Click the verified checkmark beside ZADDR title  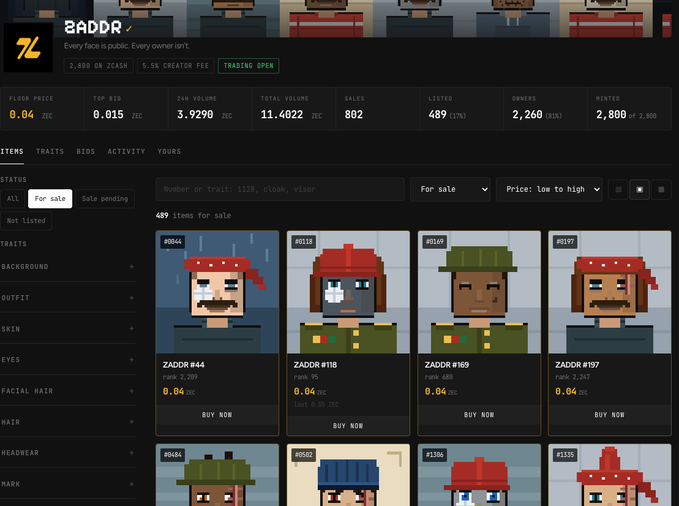point(129,29)
